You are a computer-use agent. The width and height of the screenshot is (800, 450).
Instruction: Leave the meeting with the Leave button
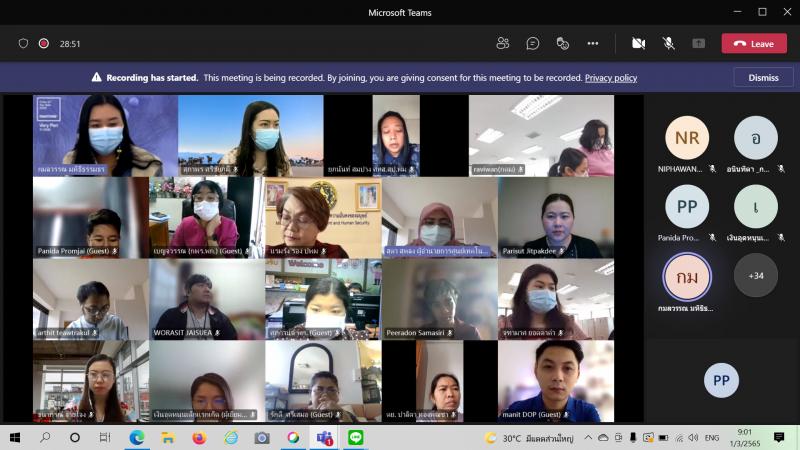(x=754, y=44)
